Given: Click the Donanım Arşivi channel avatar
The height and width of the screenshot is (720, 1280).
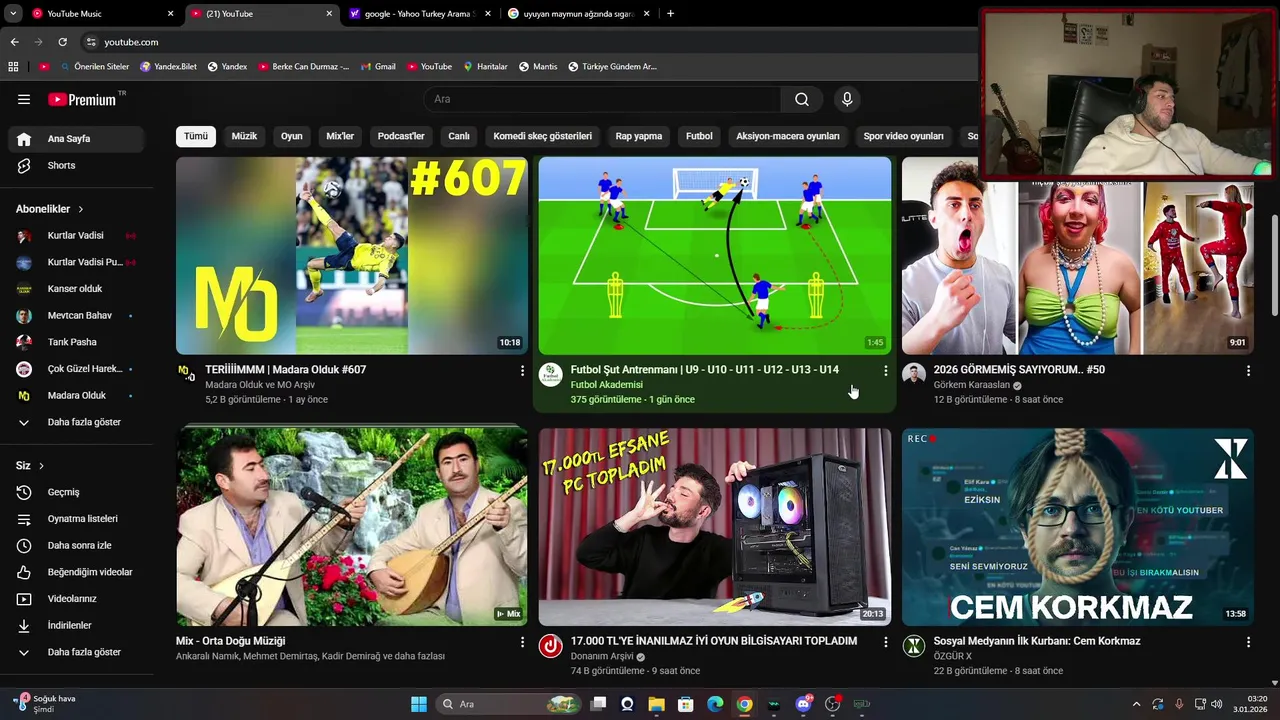Looking at the screenshot, I should [x=551, y=646].
